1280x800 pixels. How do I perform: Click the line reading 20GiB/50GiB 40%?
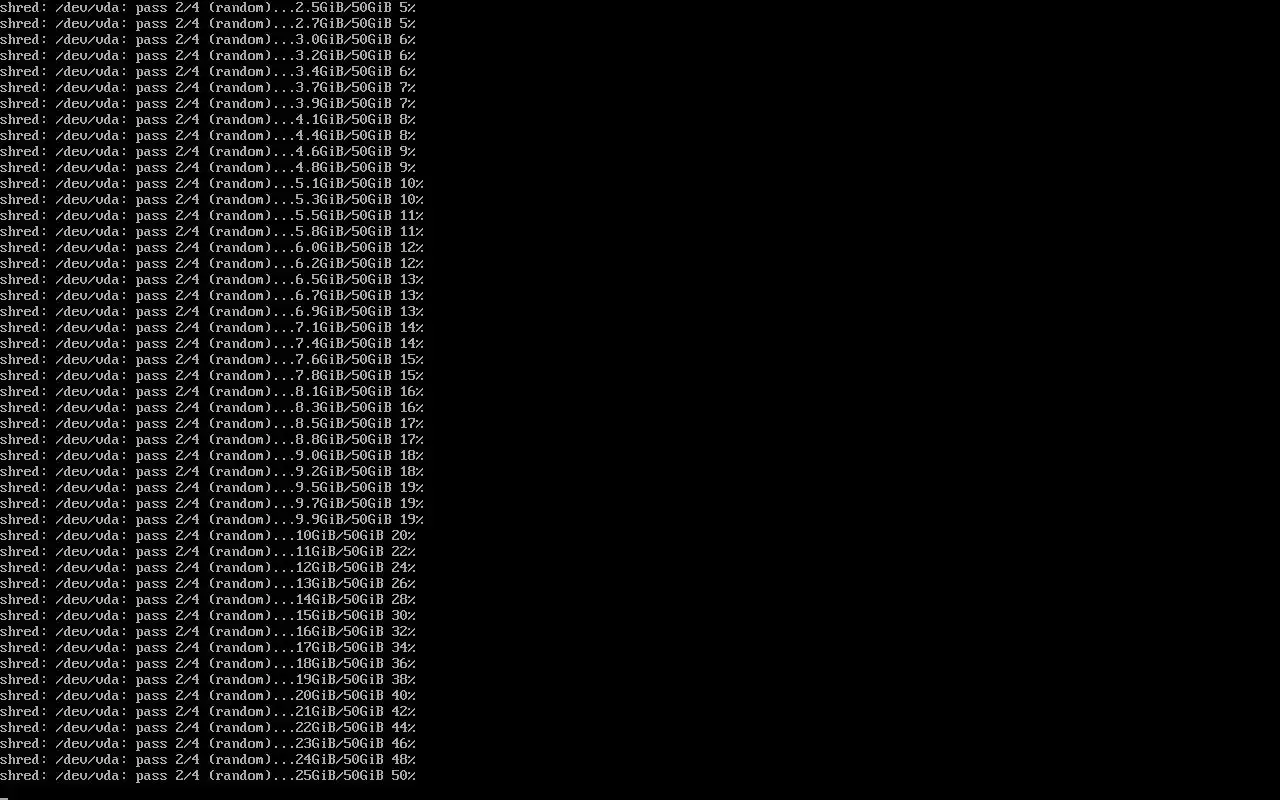pos(208,696)
